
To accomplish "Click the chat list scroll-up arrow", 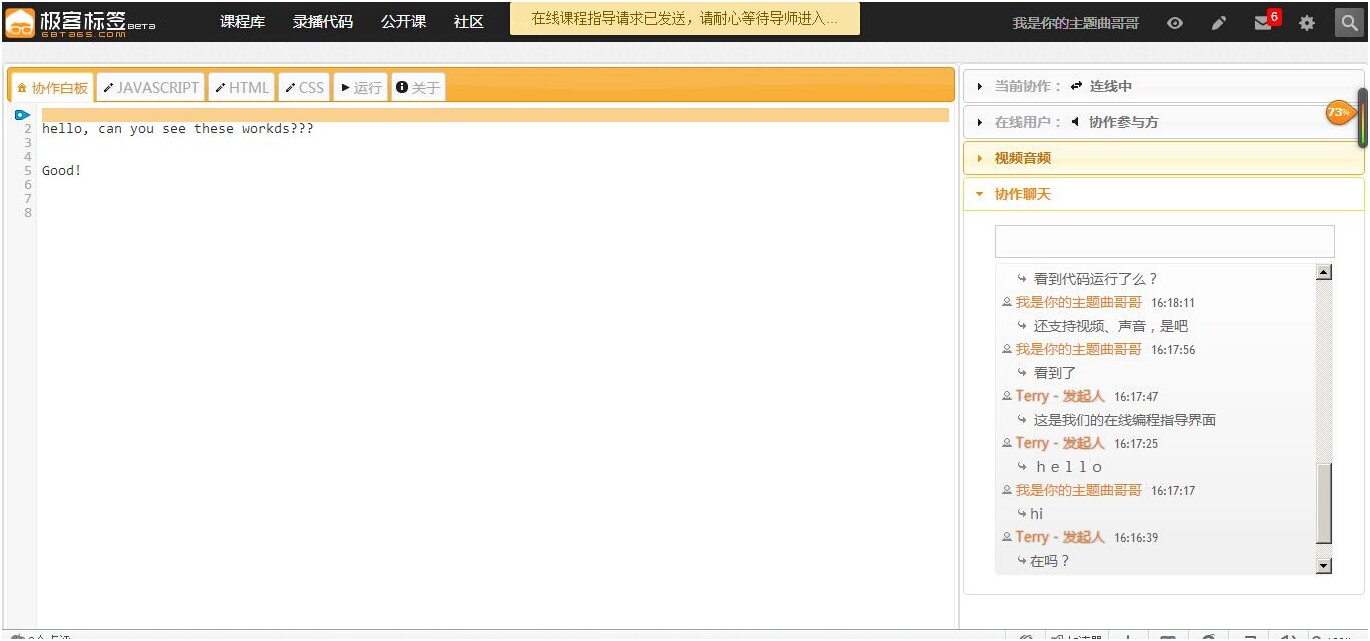I will point(1324,272).
